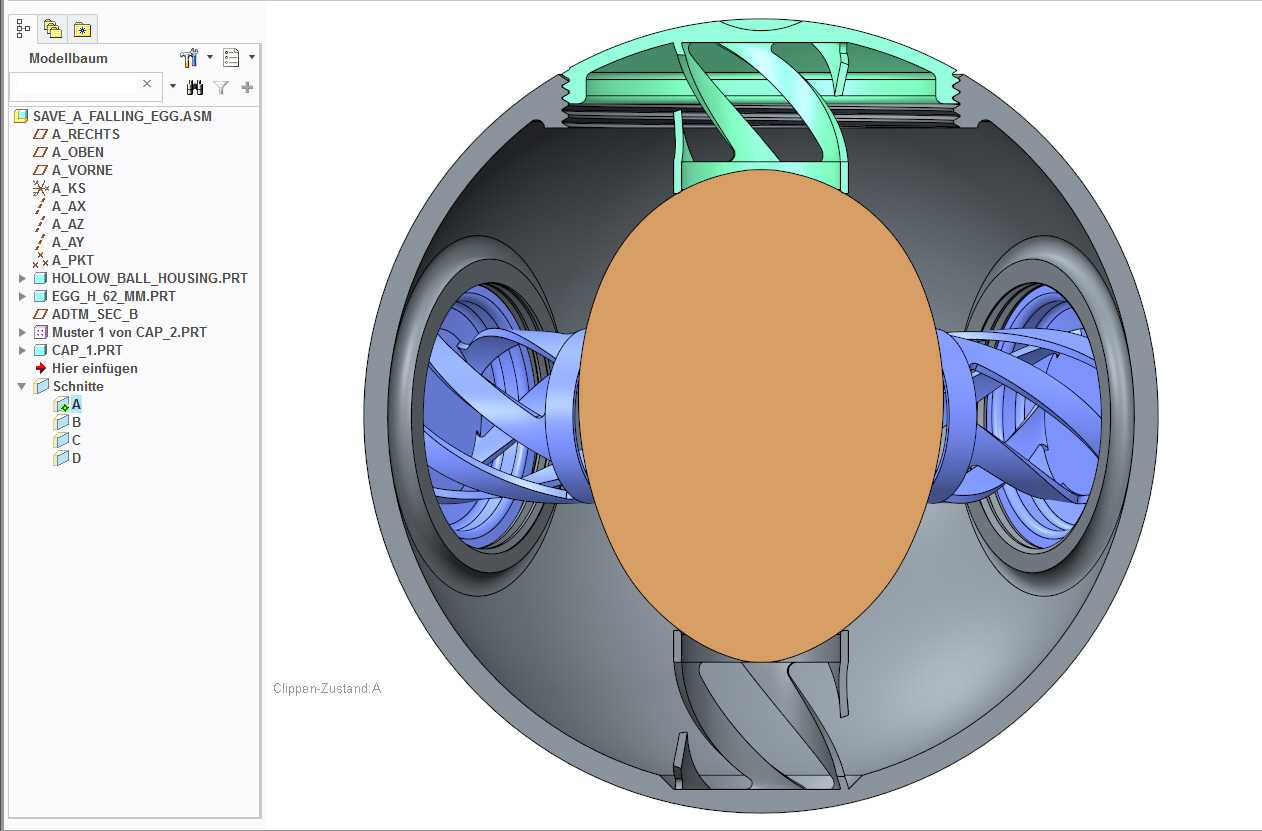
Task: Open the folder browser tab
Action: click(53, 29)
